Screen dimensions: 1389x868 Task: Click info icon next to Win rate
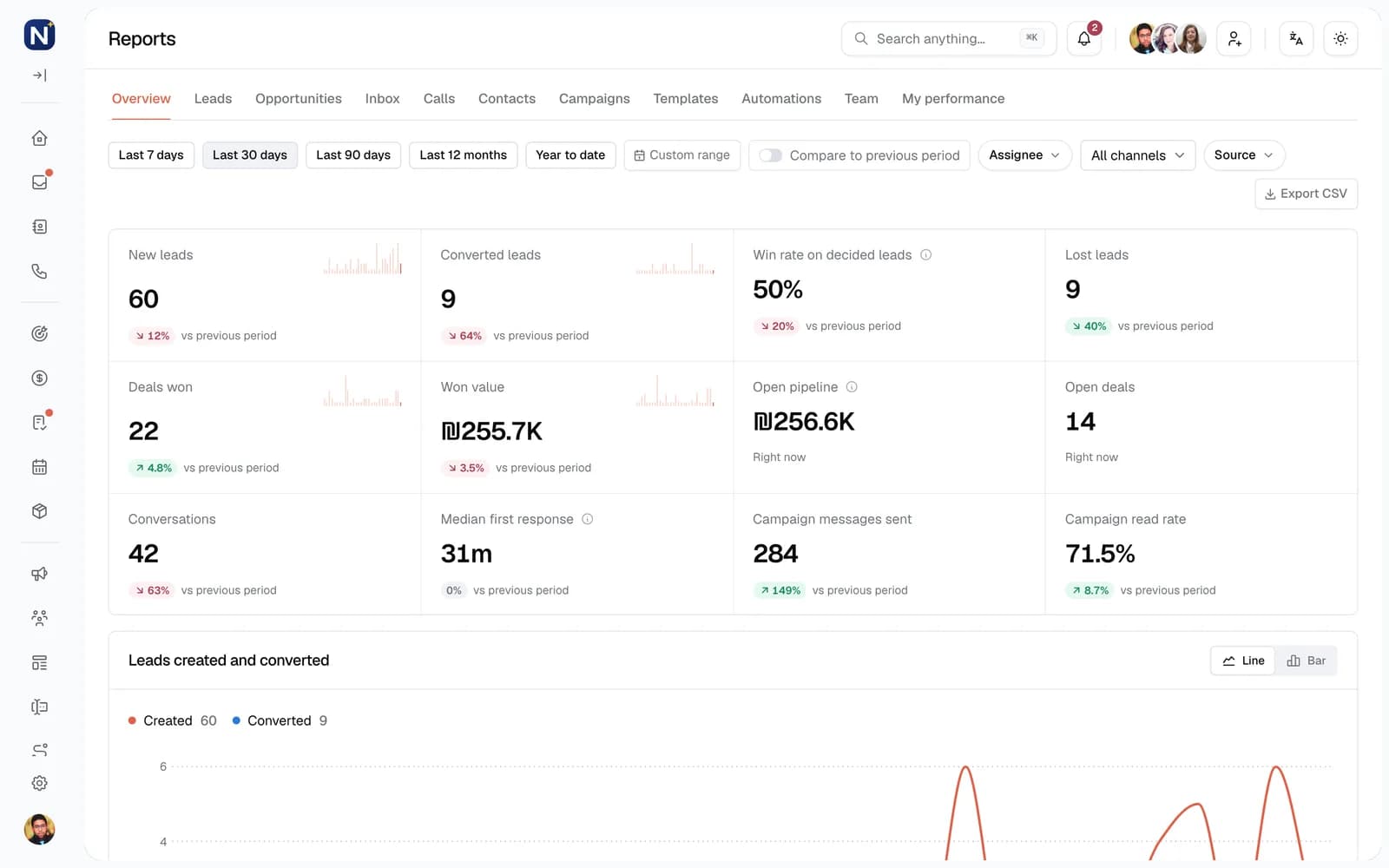tap(926, 255)
